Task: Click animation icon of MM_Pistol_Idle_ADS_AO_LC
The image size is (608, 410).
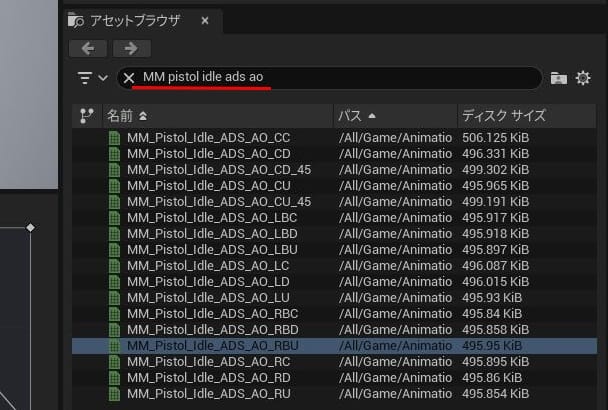Action: (x=114, y=266)
